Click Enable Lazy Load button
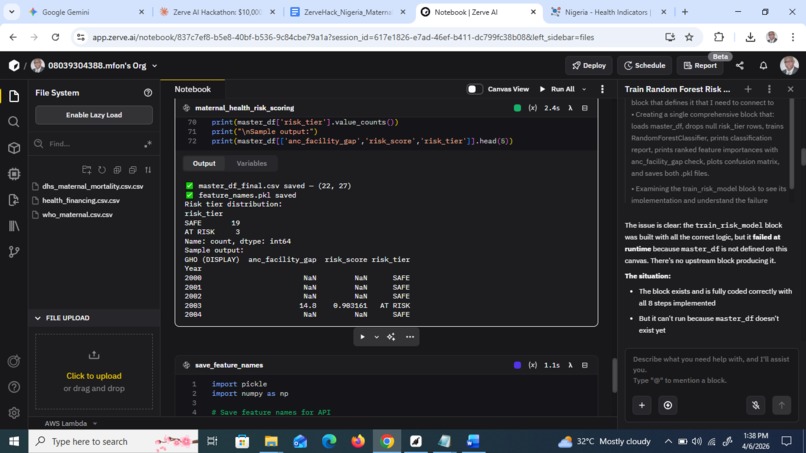Image resolution: width=806 pixels, height=453 pixels. pyautogui.click(x=94, y=115)
